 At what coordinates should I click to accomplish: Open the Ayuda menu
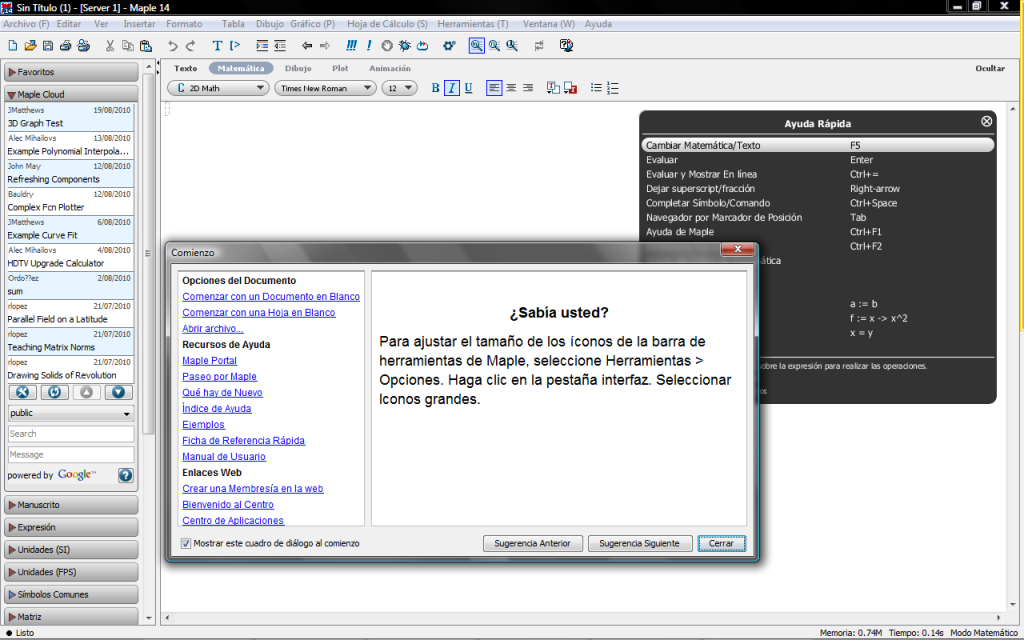(x=598, y=24)
